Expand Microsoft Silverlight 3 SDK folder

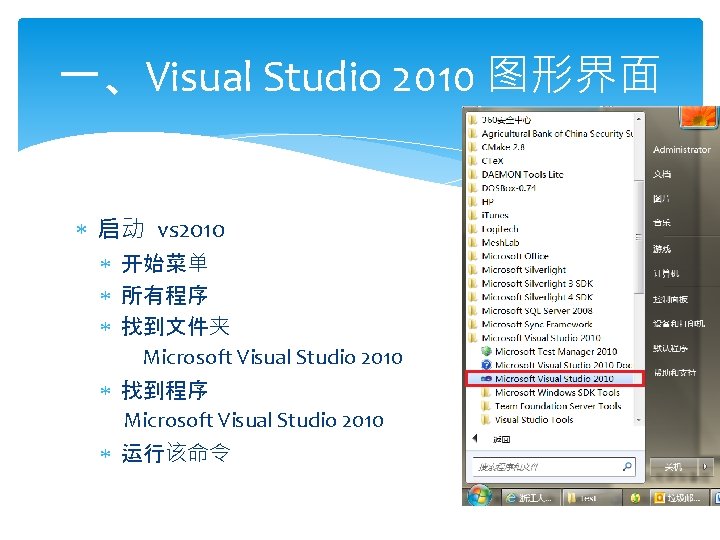(x=531, y=283)
